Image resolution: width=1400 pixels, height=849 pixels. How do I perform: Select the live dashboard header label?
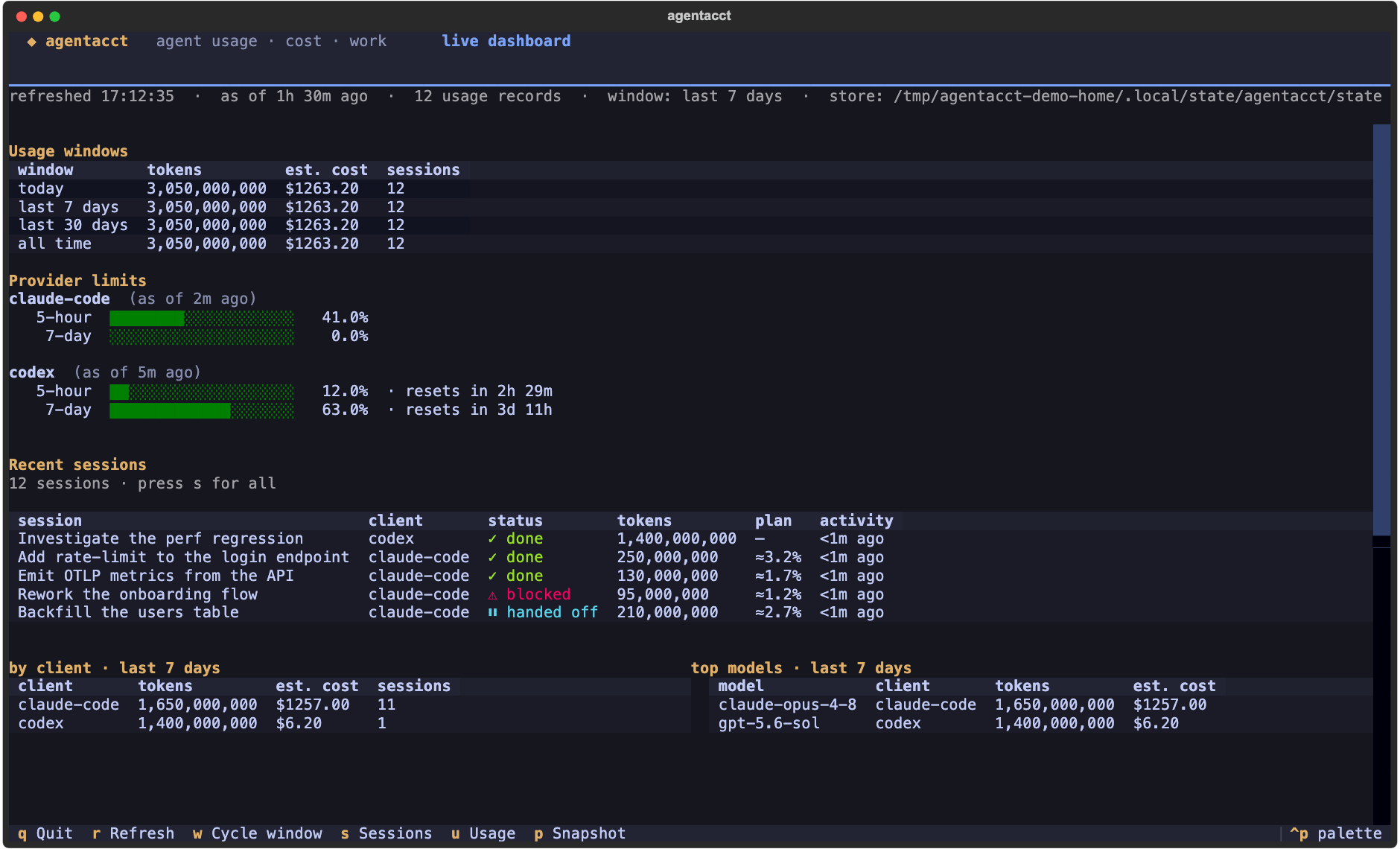506,41
